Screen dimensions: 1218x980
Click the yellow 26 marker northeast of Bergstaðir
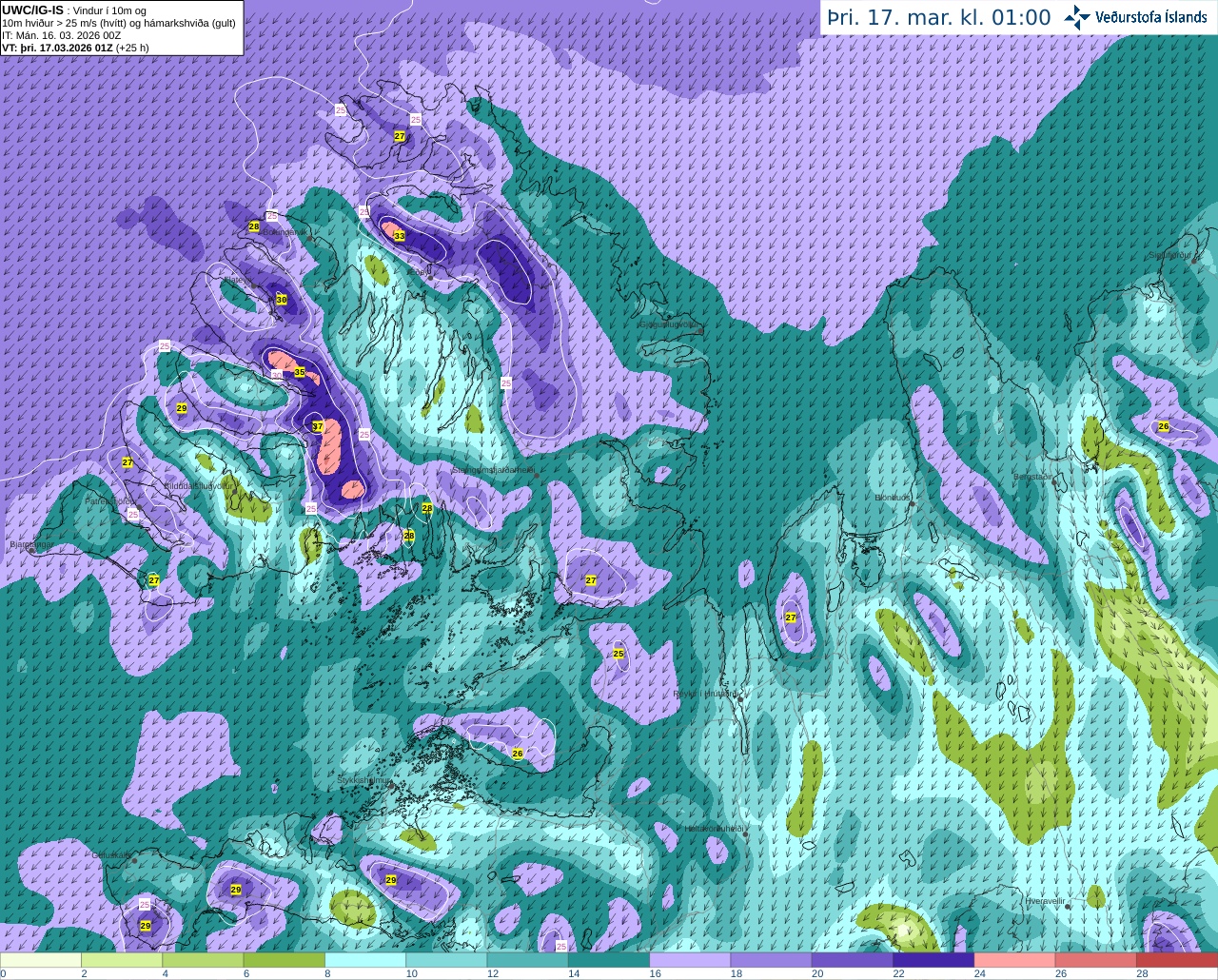(x=1163, y=426)
